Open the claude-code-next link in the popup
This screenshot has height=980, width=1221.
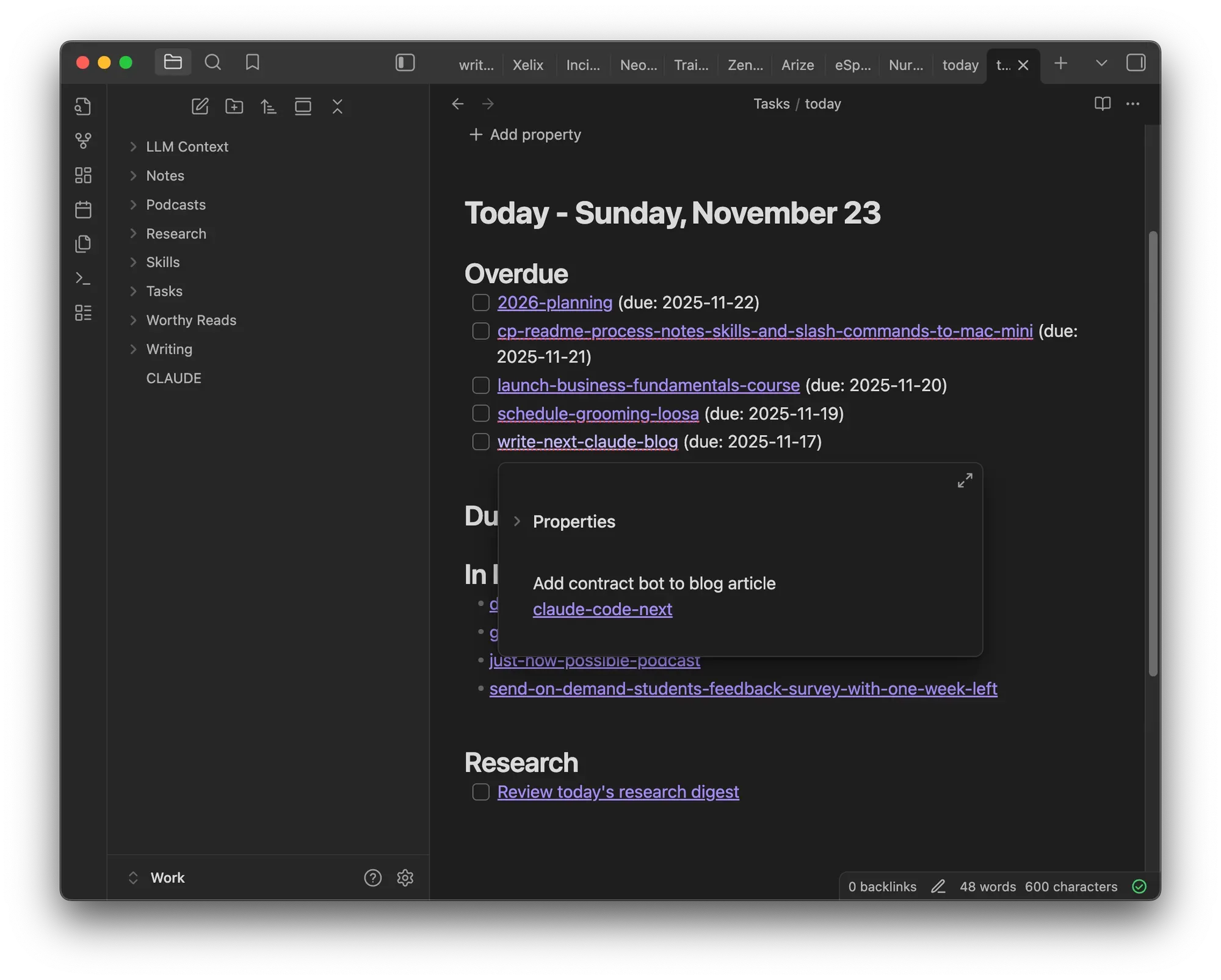pos(603,608)
